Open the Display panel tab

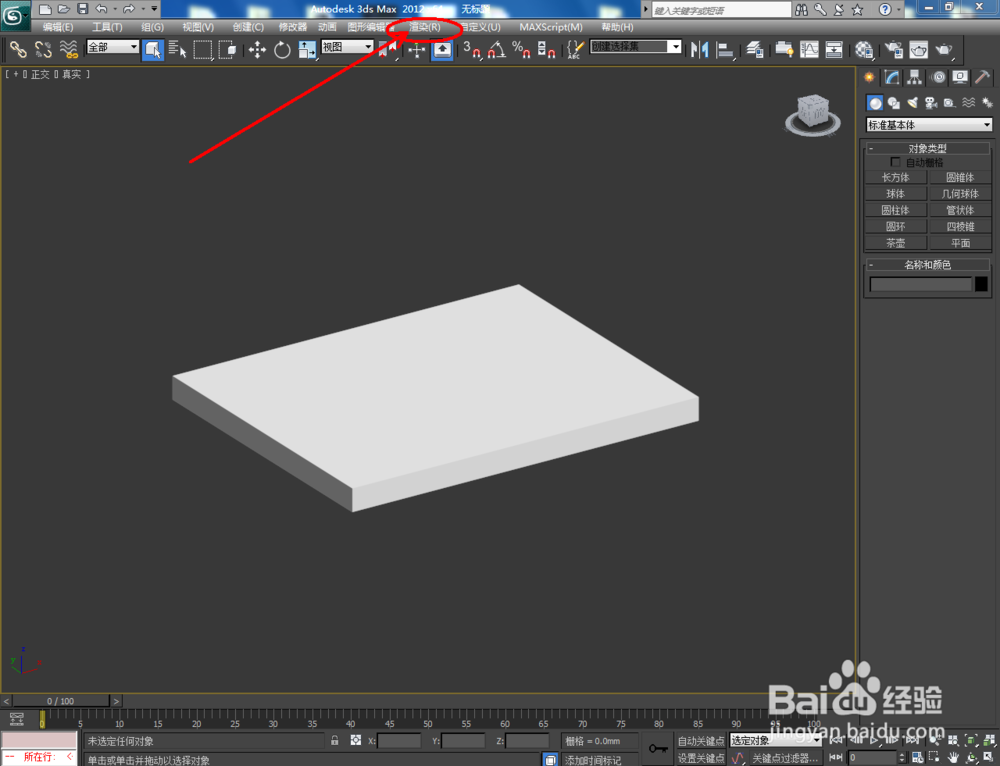[960, 77]
